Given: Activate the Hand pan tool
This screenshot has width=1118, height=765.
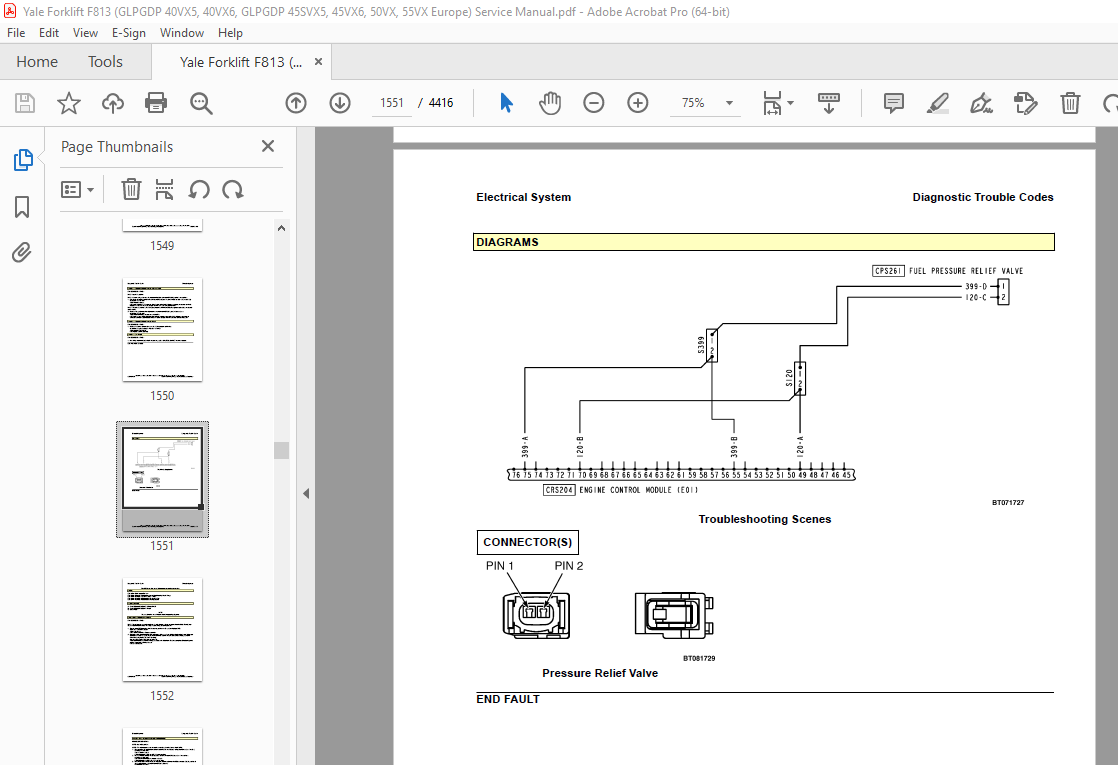Looking at the screenshot, I should pos(550,103).
